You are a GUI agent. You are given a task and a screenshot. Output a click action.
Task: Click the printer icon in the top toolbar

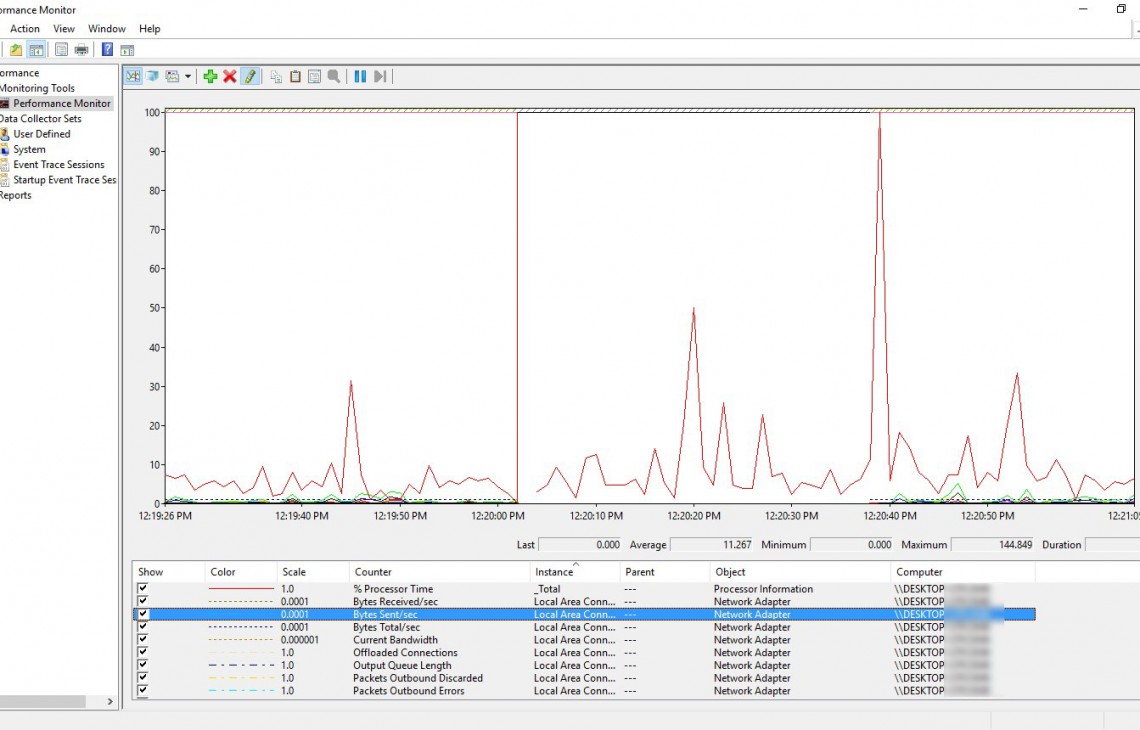coord(81,50)
